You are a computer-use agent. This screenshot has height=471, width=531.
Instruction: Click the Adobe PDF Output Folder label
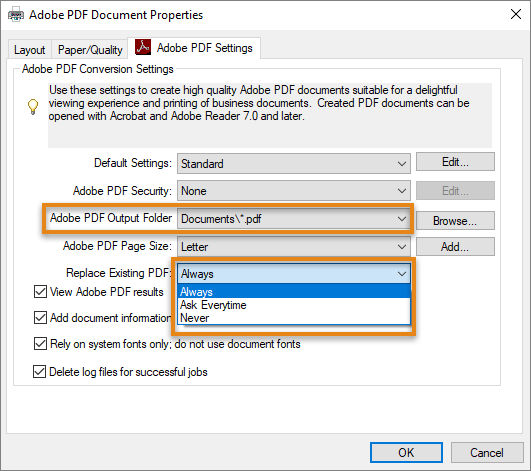(111, 218)
